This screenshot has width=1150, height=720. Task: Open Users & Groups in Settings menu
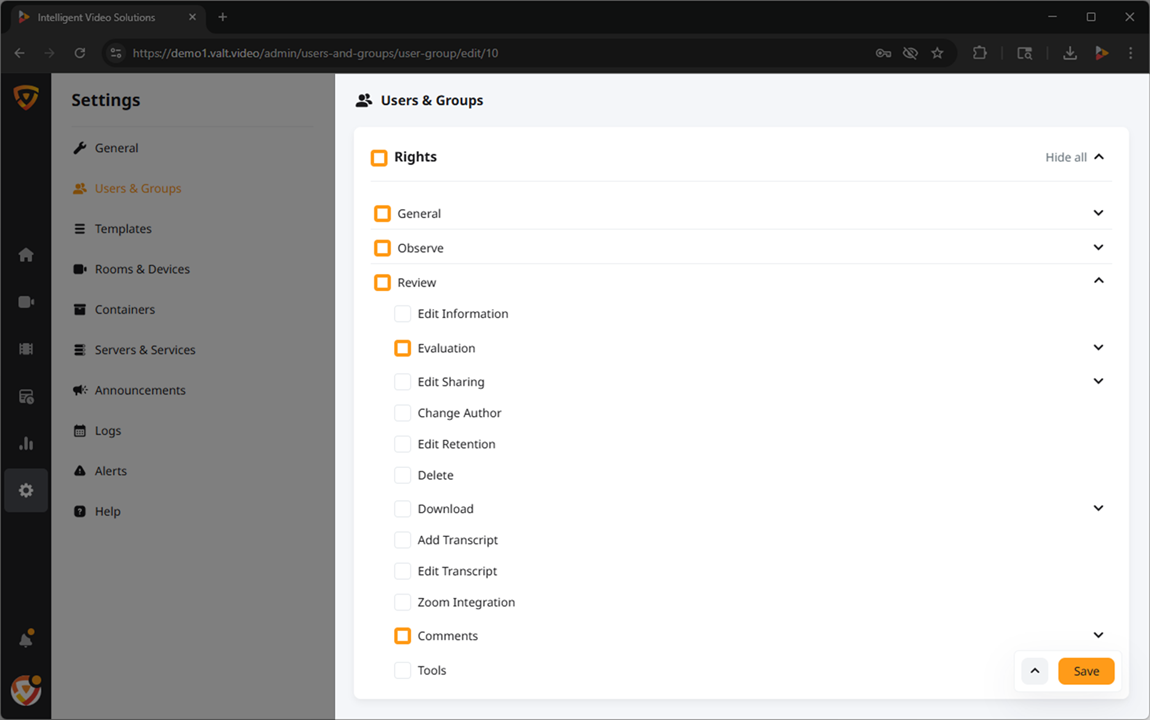[x=138, y=188]
